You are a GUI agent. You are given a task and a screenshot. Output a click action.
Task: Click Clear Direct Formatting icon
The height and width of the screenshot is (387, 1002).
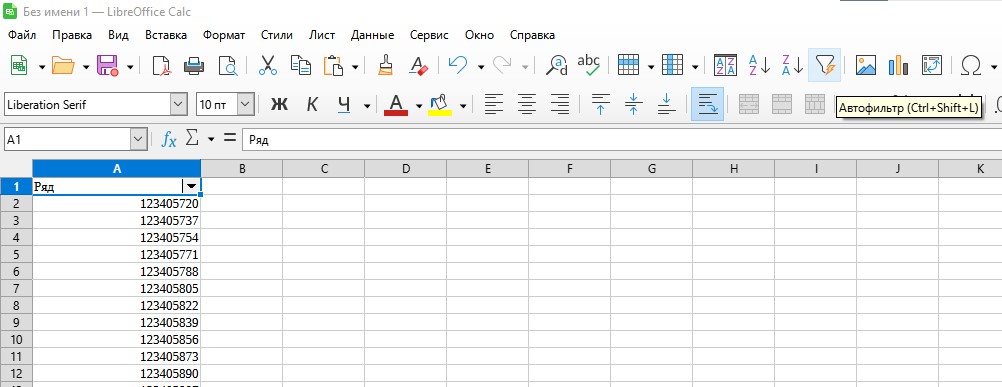point(419,65)
